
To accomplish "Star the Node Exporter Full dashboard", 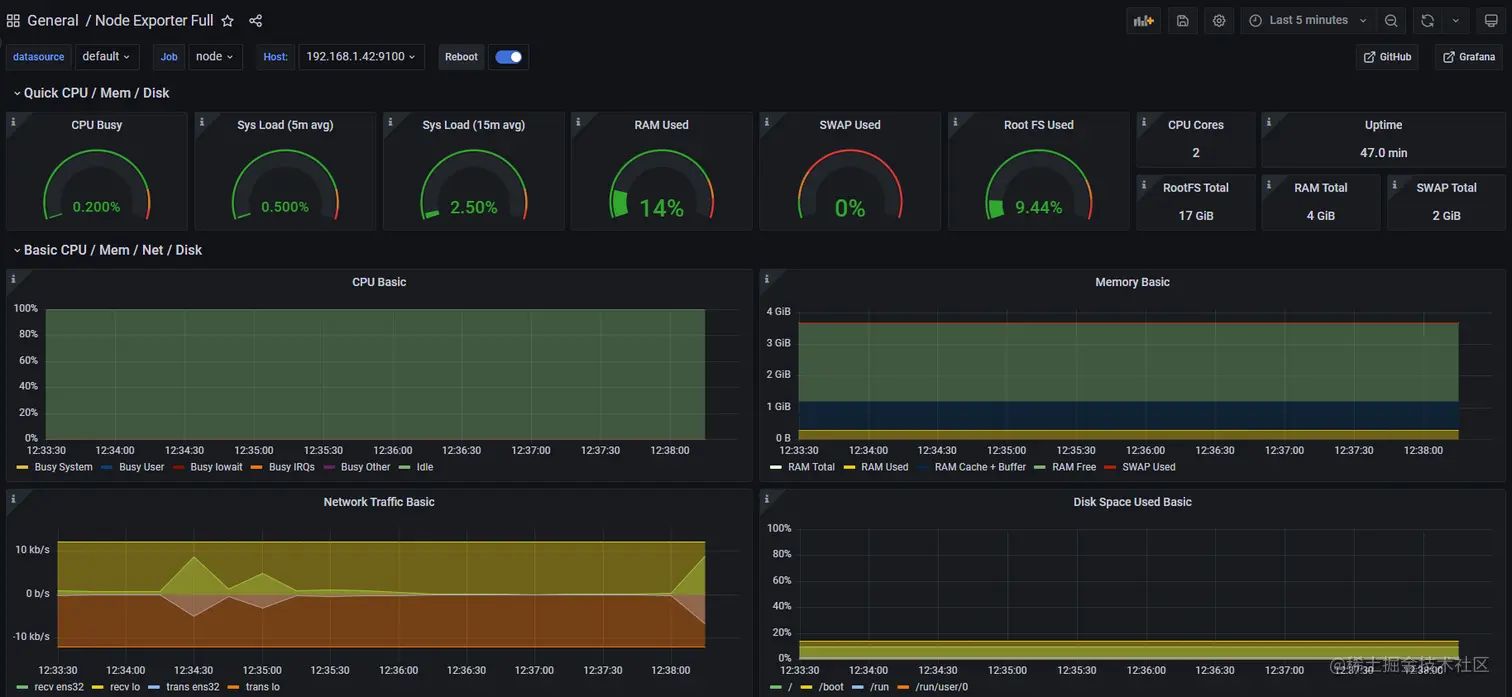I will (227, 21).
